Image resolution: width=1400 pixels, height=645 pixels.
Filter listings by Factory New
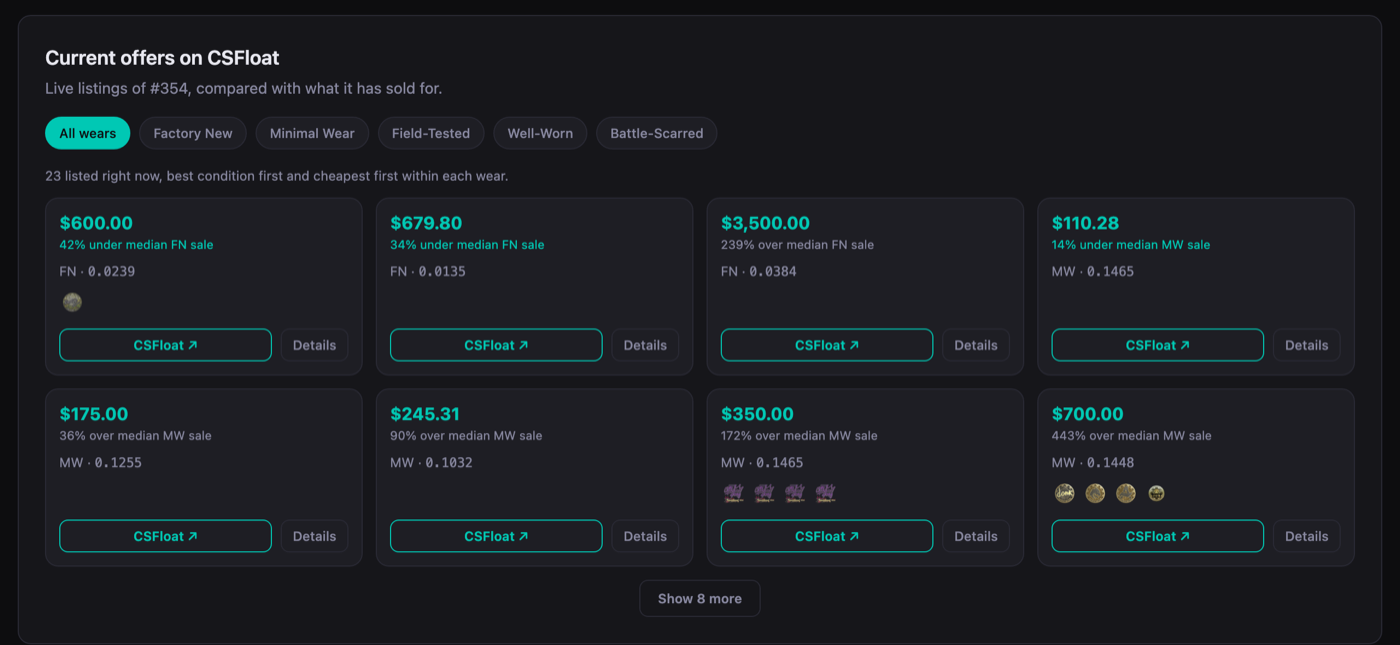pos(193,133)
